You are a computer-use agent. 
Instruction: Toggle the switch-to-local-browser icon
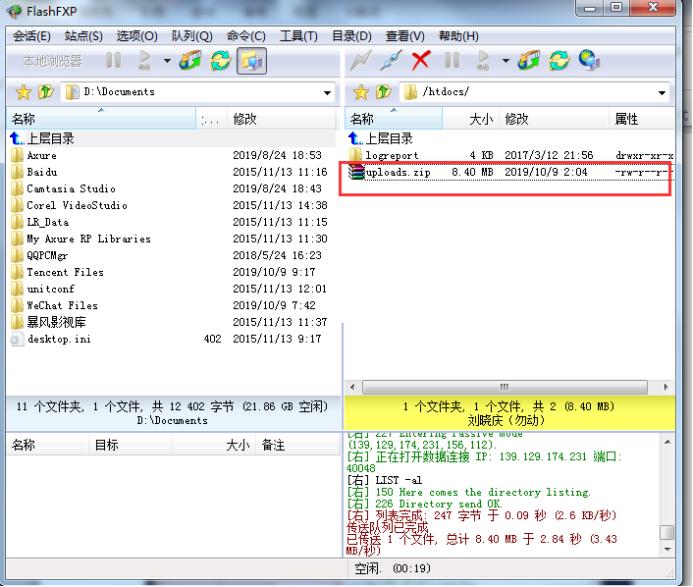251,61
